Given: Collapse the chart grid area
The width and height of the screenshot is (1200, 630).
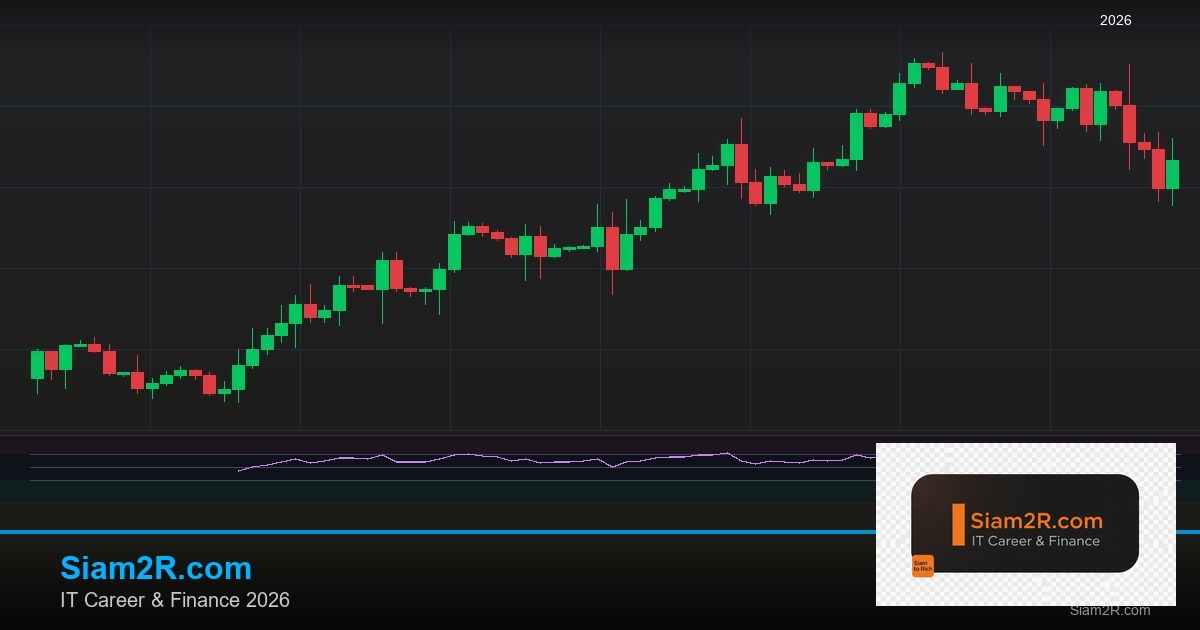Looking at the screenshot, I should click(600, 230).
